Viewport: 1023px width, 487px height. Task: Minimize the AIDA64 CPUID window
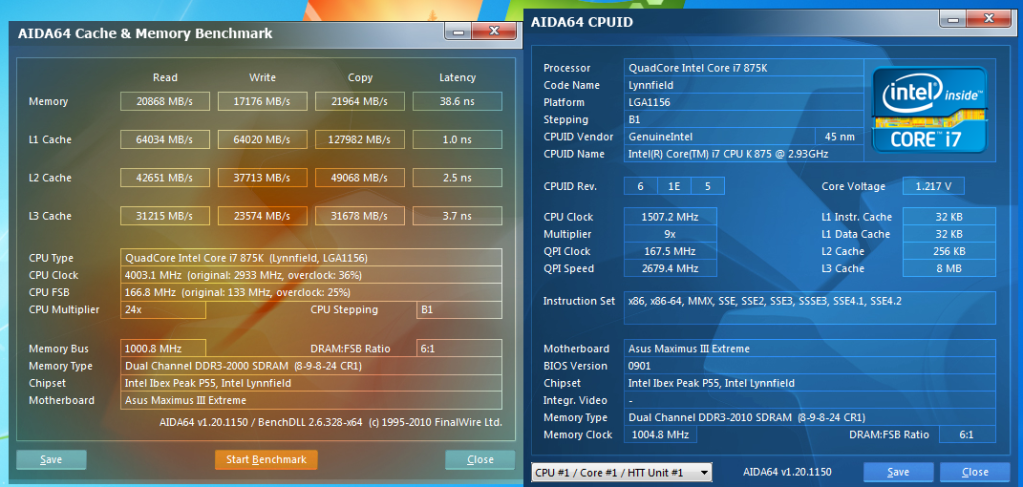tap(952, 19)
